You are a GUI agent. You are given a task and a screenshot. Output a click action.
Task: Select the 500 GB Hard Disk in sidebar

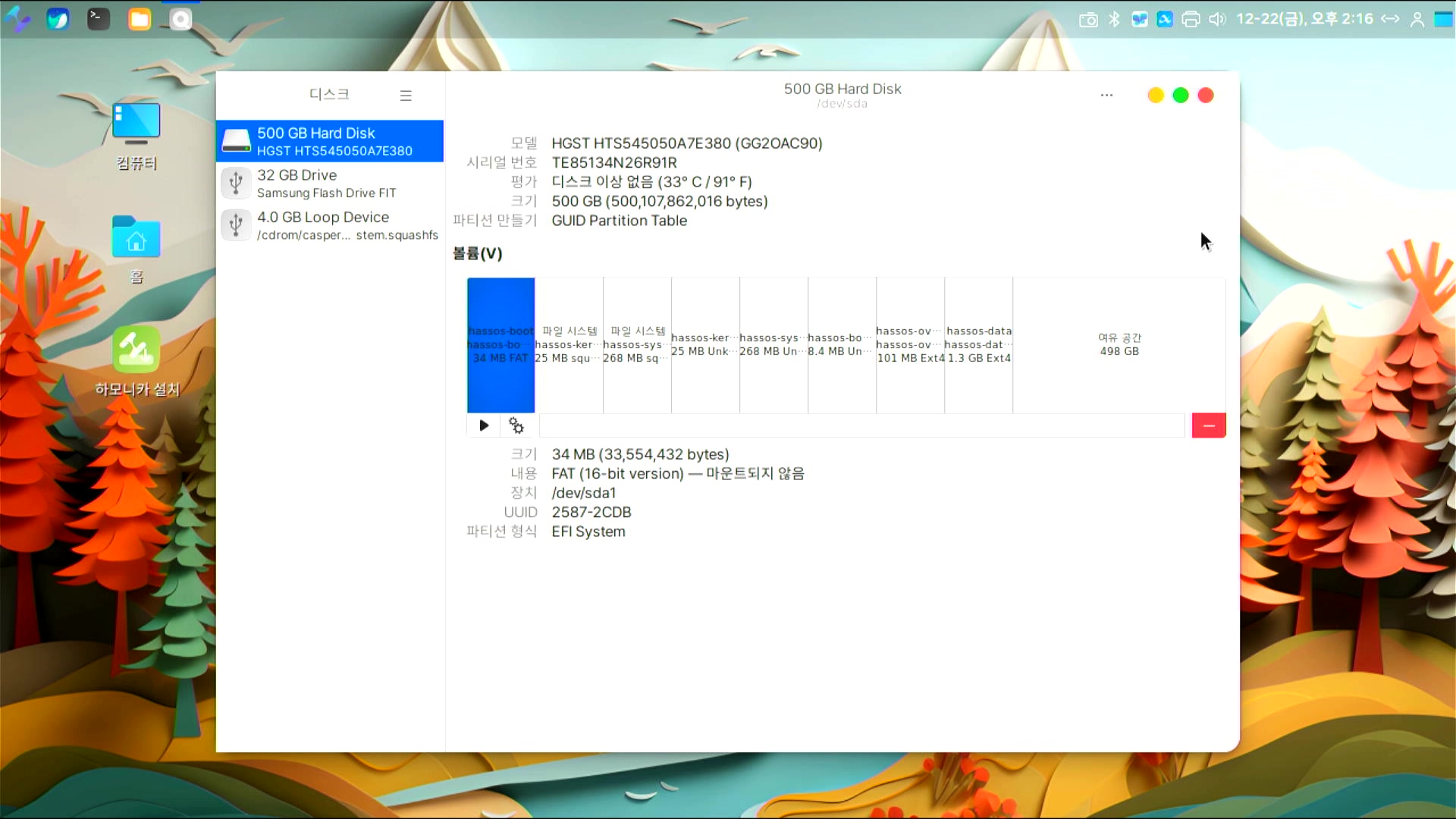pos(330,141)
